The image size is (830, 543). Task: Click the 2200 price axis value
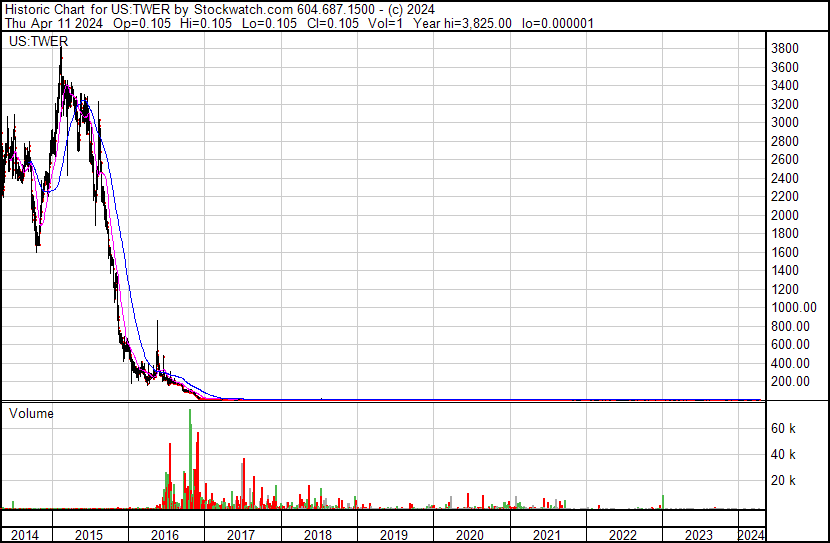pyautogui.click(x=784, y=196)
